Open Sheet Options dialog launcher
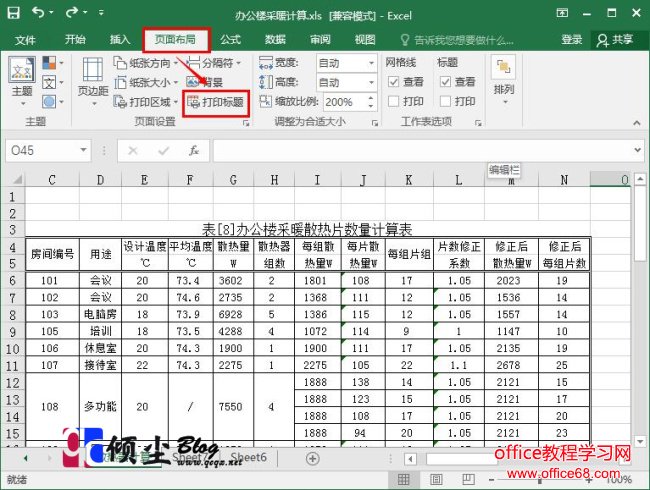650x490 pixels. tap(478, 123)
